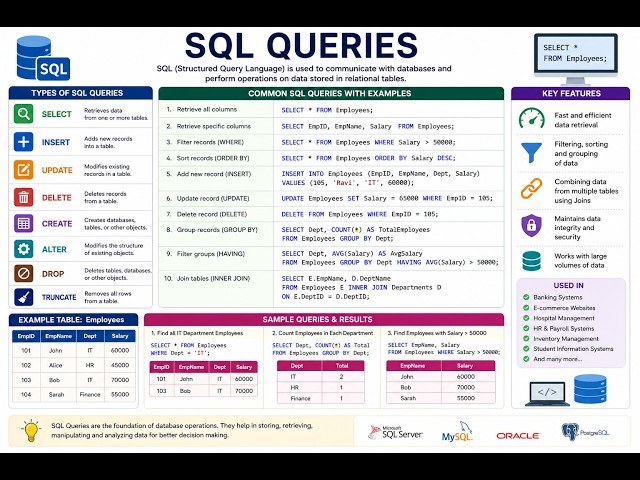
Task: Click the KEY FEATURES header
Action: pos(571,93)
